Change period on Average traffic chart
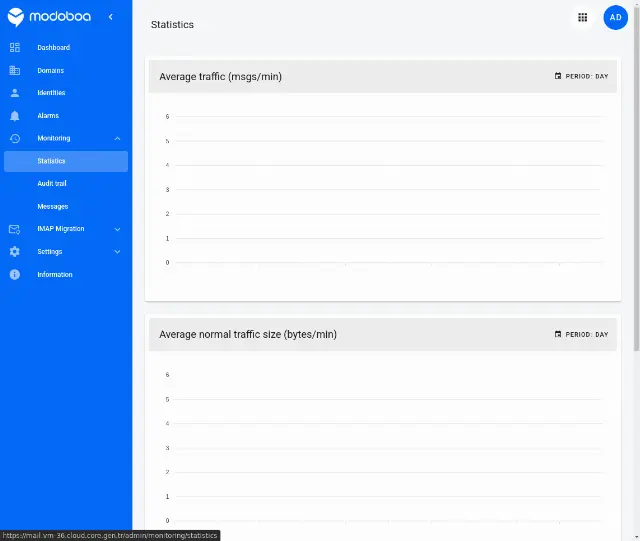The width and height of the screenshot is (640, 541). pyautogui.click(x=582, y=76)
